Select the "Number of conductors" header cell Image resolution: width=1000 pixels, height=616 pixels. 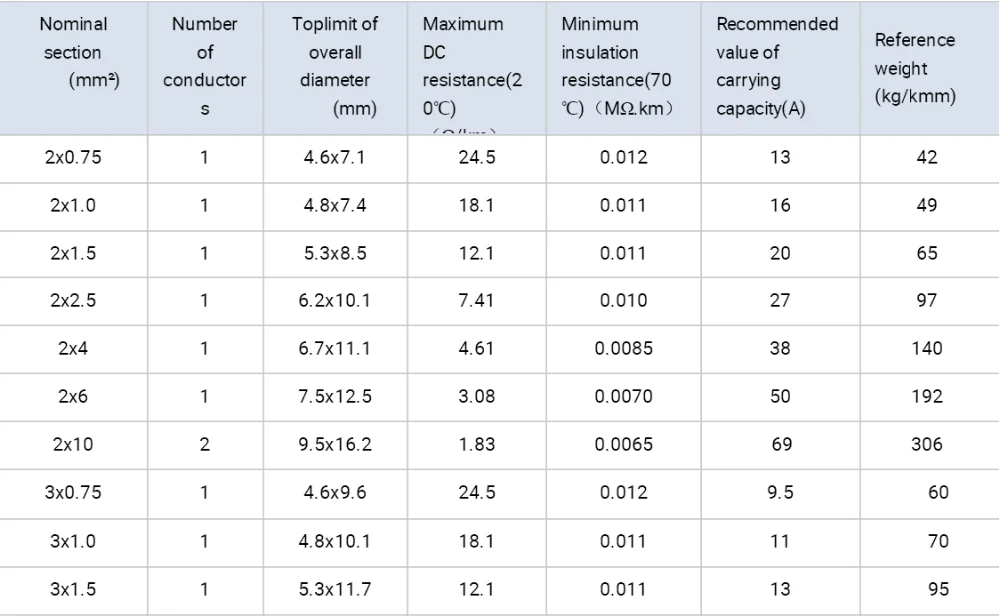205,67
